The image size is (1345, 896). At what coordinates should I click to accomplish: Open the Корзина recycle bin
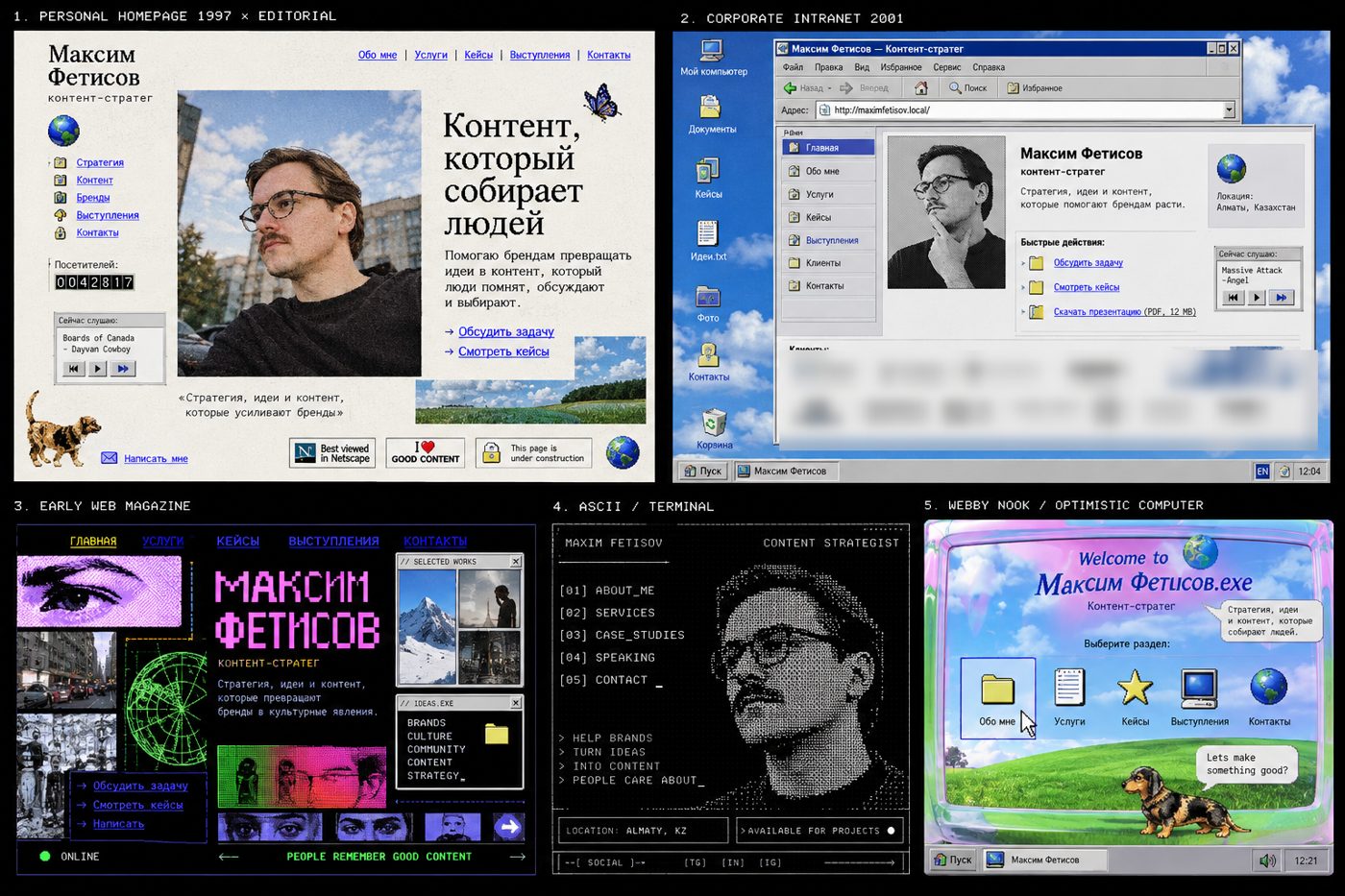pos(714,423)
